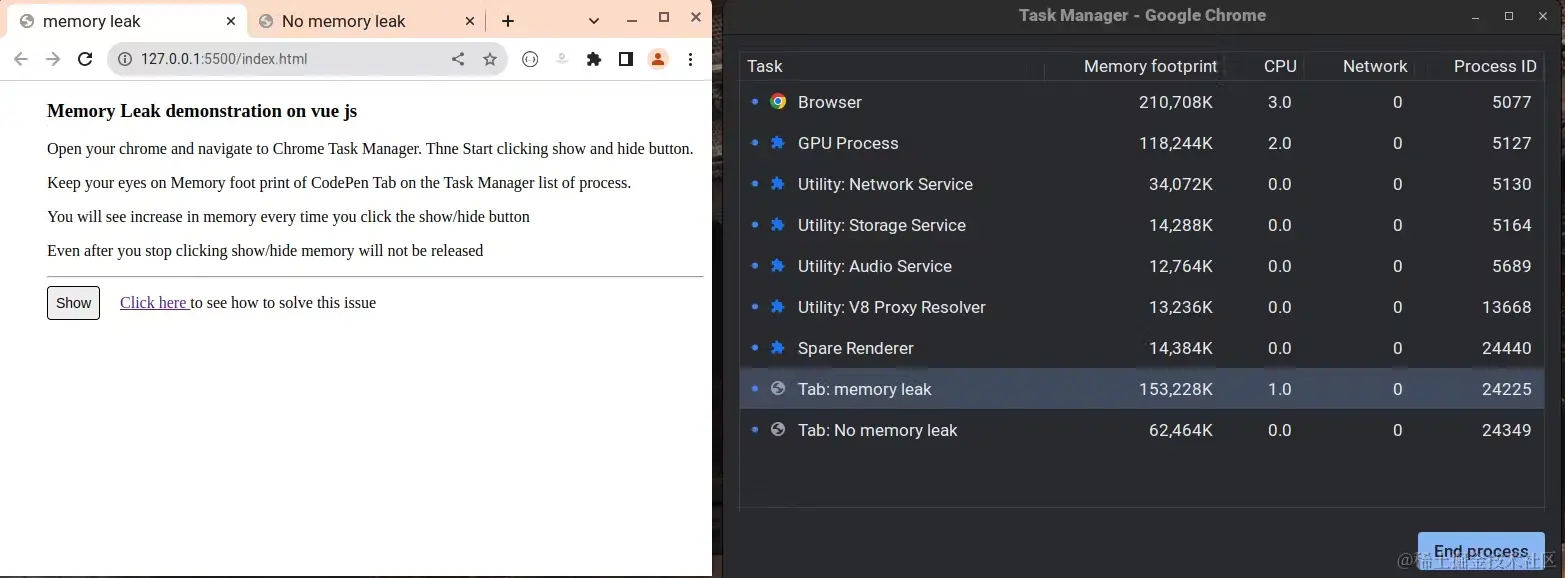Click the Show button
The image size is (1565, 578).
click(73, 303)
